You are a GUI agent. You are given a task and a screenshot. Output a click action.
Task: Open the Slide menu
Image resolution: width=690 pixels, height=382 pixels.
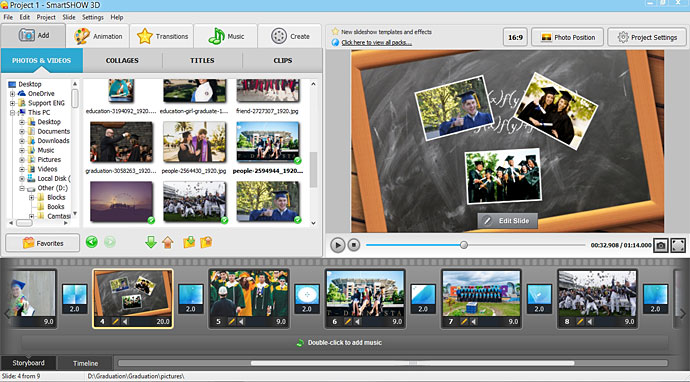[x=69, y=17]
